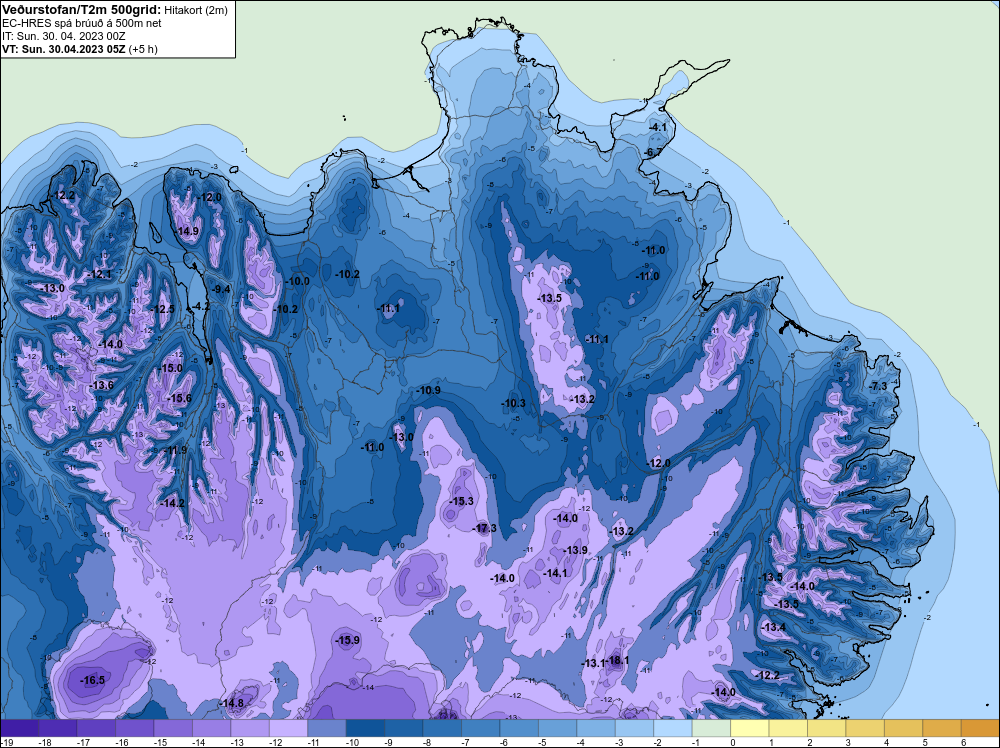Viewport: 1000px width, 748px height.
Task: Click the -4.2 temperature label
Action: pos(201,306)
